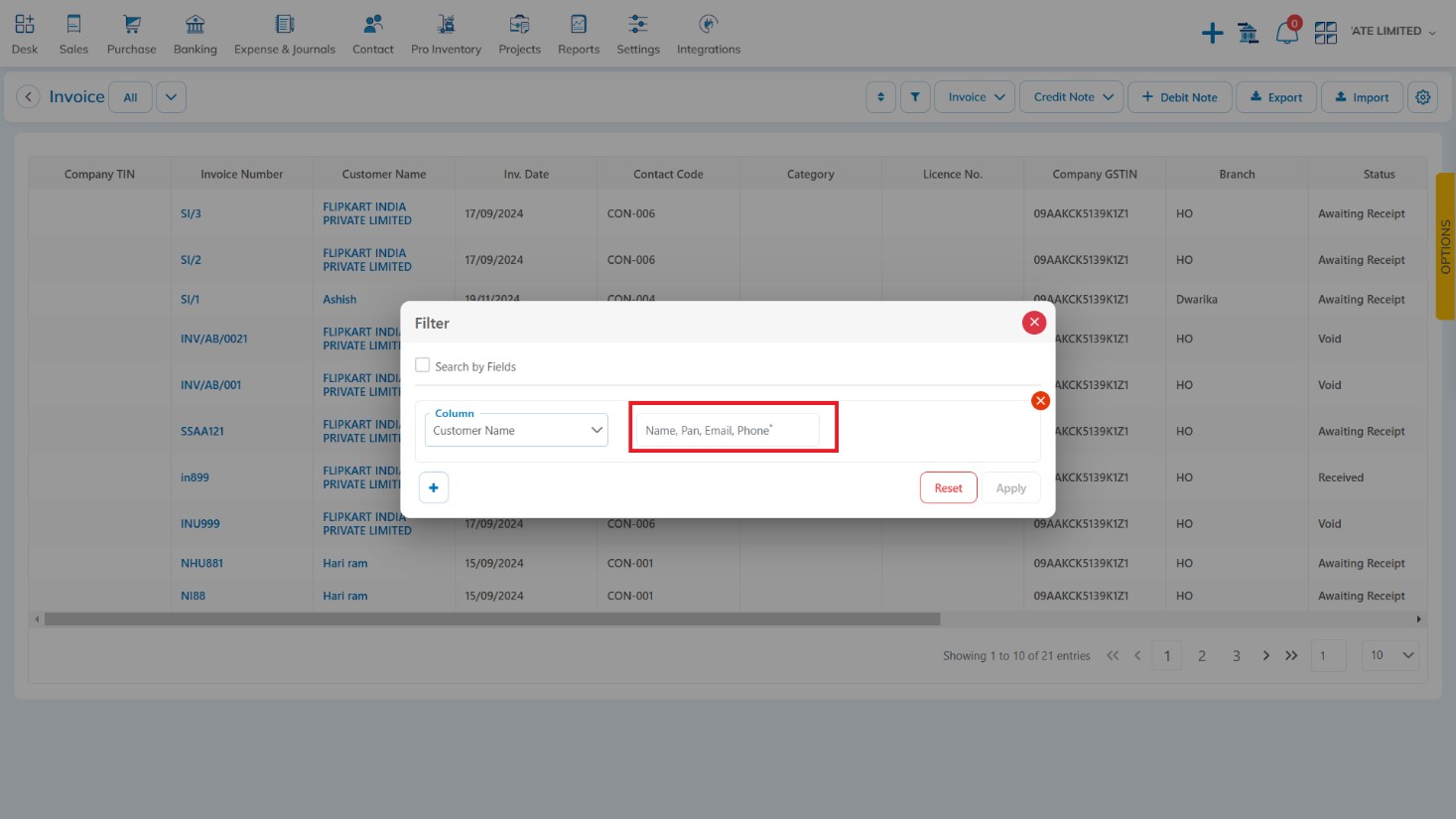Open the notifications bell
Screen dimensions: 1456x819
click(1286, 33)
